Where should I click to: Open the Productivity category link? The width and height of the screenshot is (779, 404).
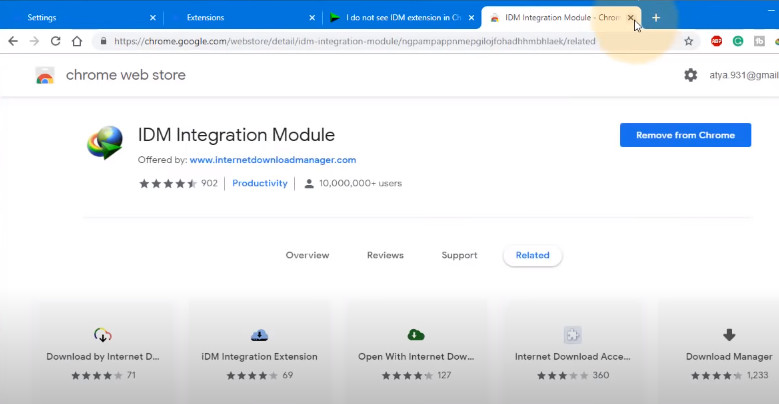[x=260, y=183]
